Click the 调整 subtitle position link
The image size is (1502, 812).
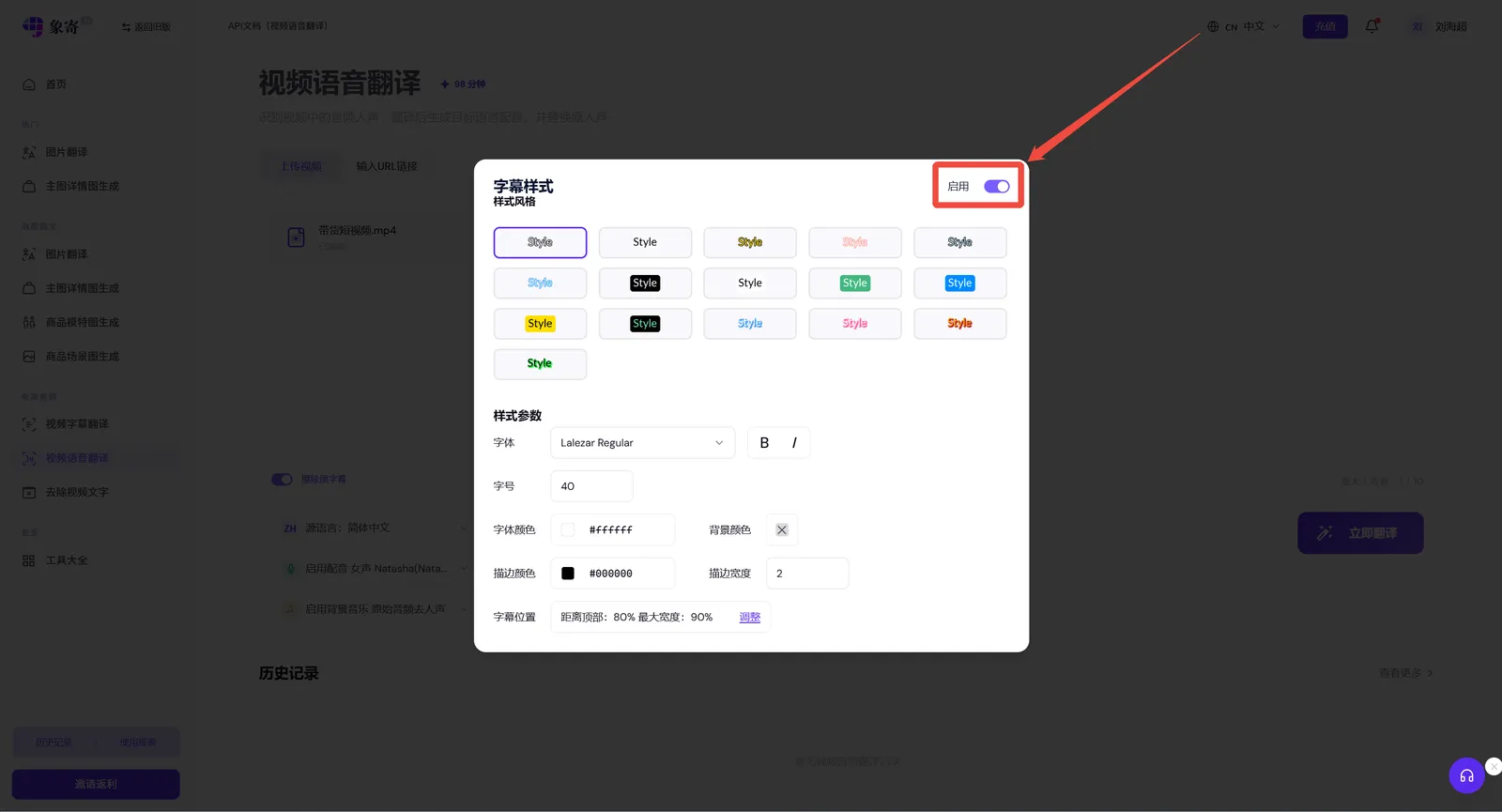750,617
